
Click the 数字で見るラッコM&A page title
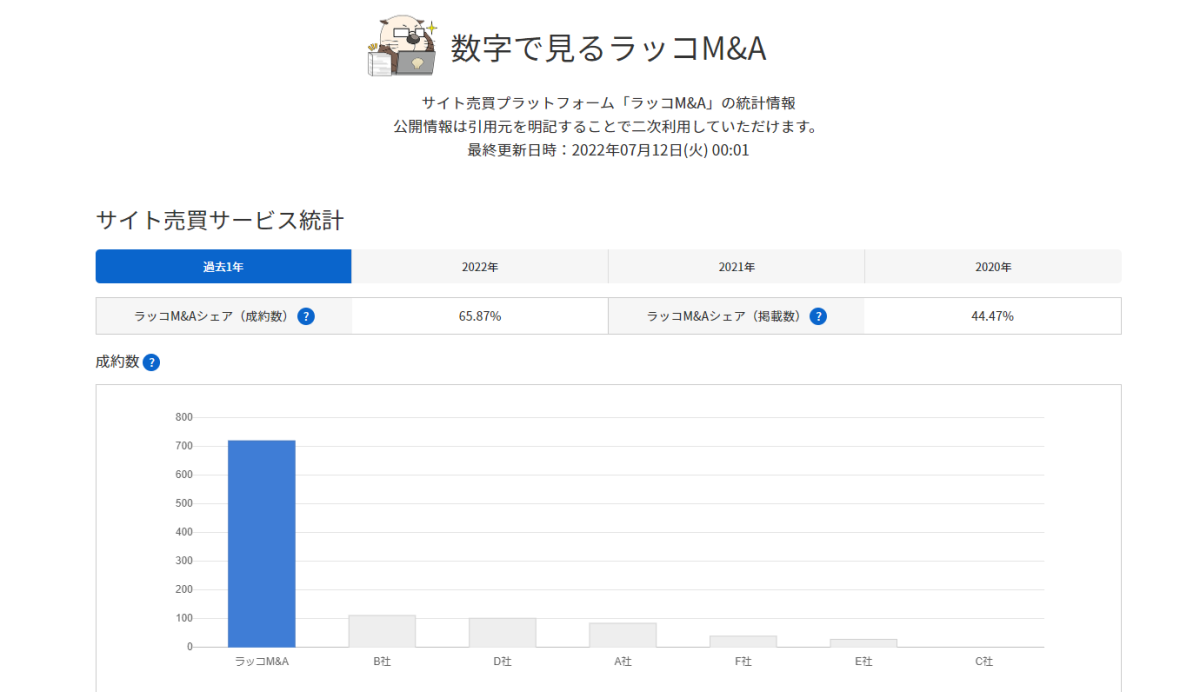tap(610, 48)
